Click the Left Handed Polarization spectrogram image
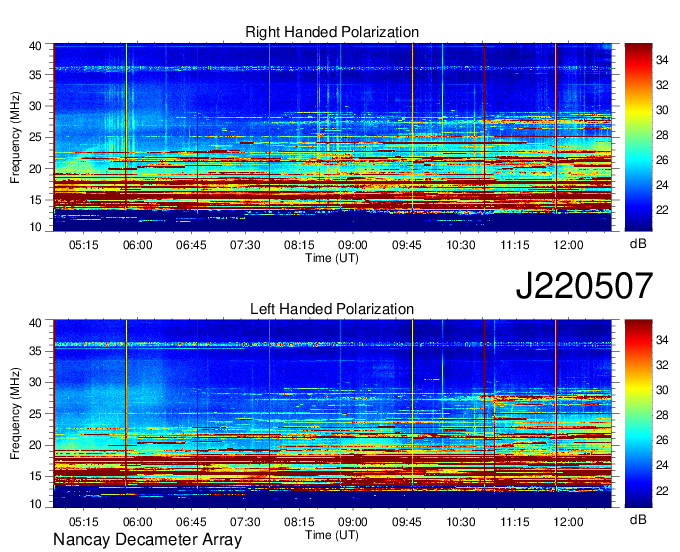Screen dimensions: 680x552 pyautogui.click(x=332, y=414)
